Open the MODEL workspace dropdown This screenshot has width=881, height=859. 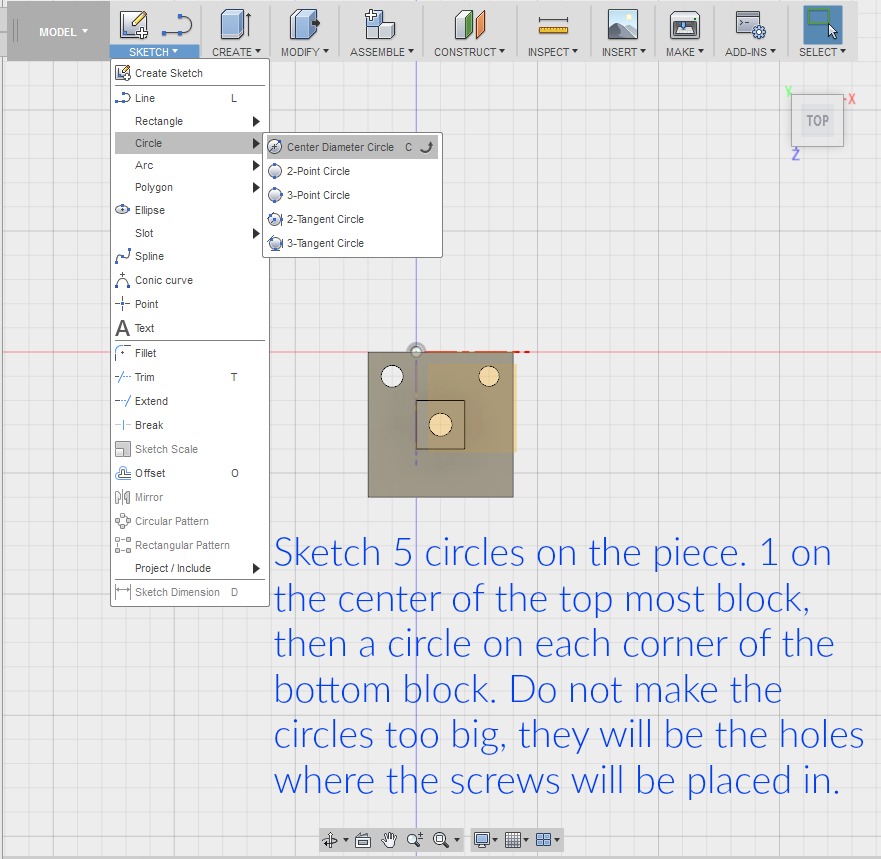pyautogui.click(x=62, y=32)
